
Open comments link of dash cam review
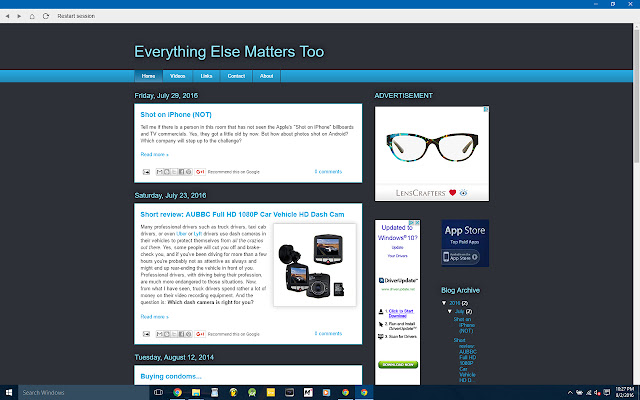(328, 333)
